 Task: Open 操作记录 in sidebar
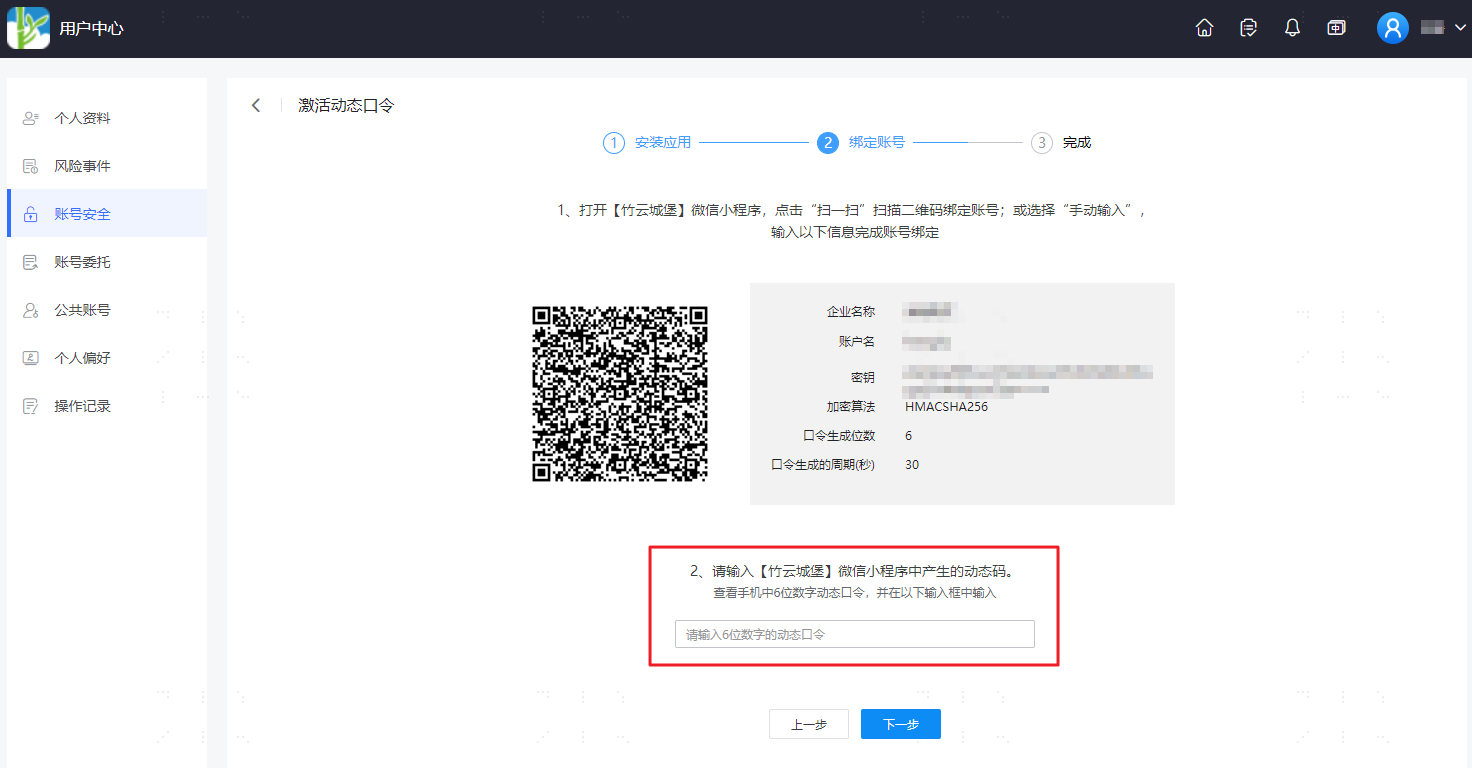click(107, 406)
